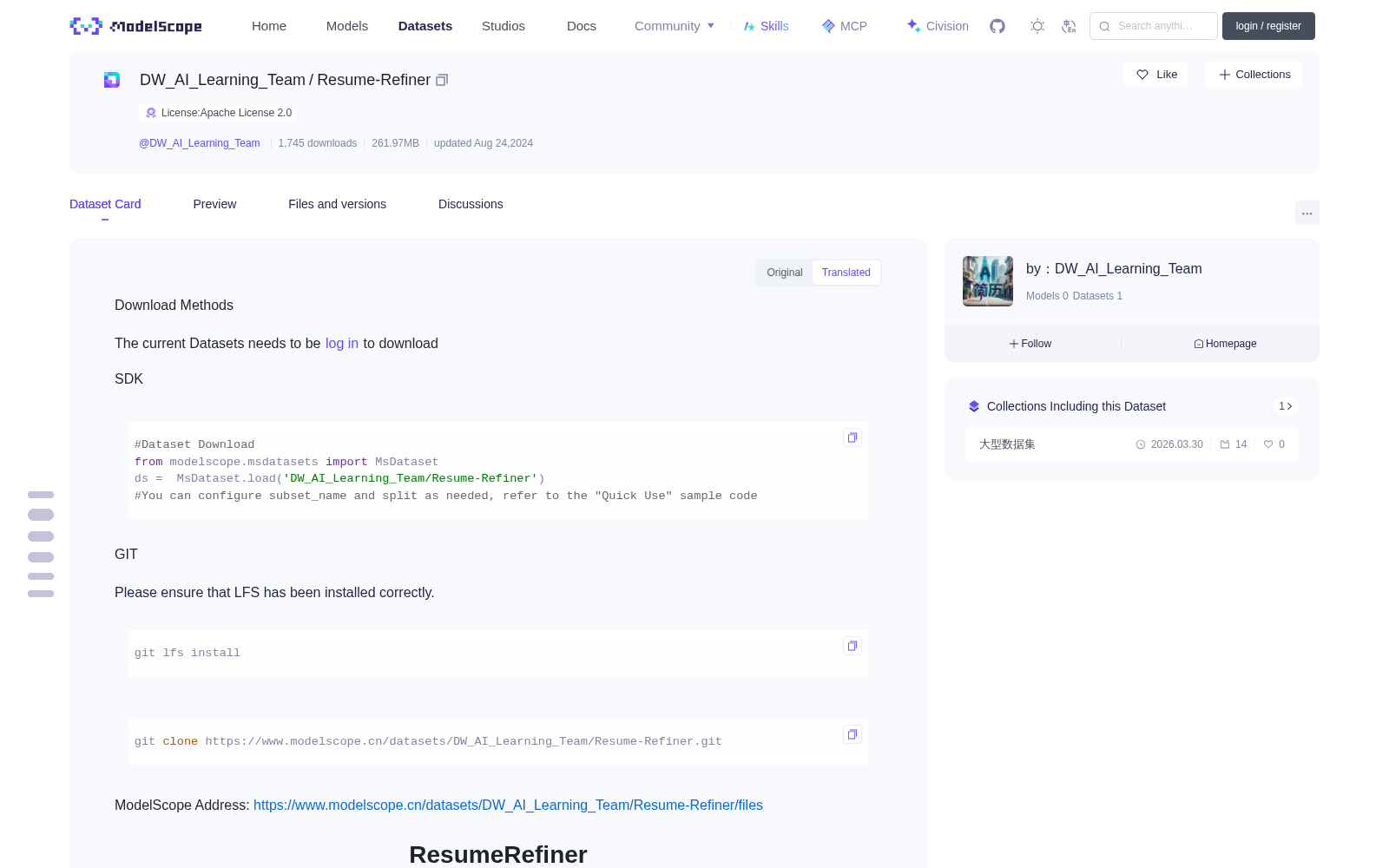Go to the Home nav item

click(x=269, y=26)
